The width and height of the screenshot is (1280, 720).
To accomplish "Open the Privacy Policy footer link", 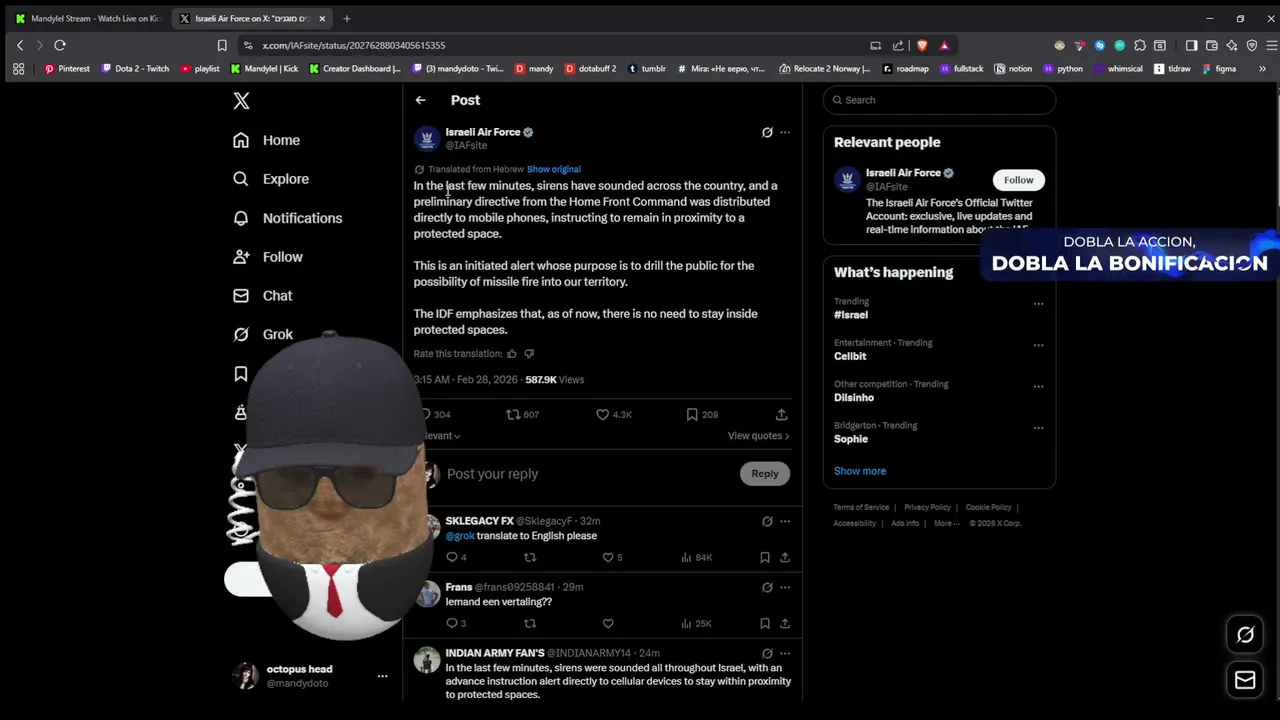I will (x=927, y=508).
